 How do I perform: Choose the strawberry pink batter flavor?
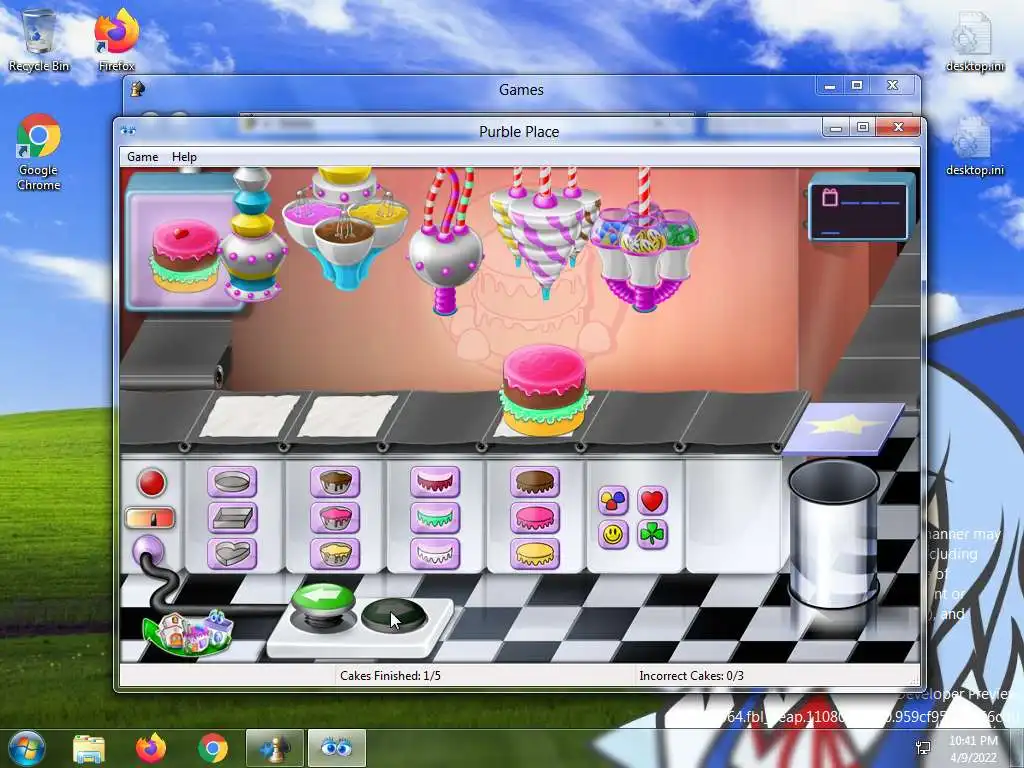[x=335, y=518]
